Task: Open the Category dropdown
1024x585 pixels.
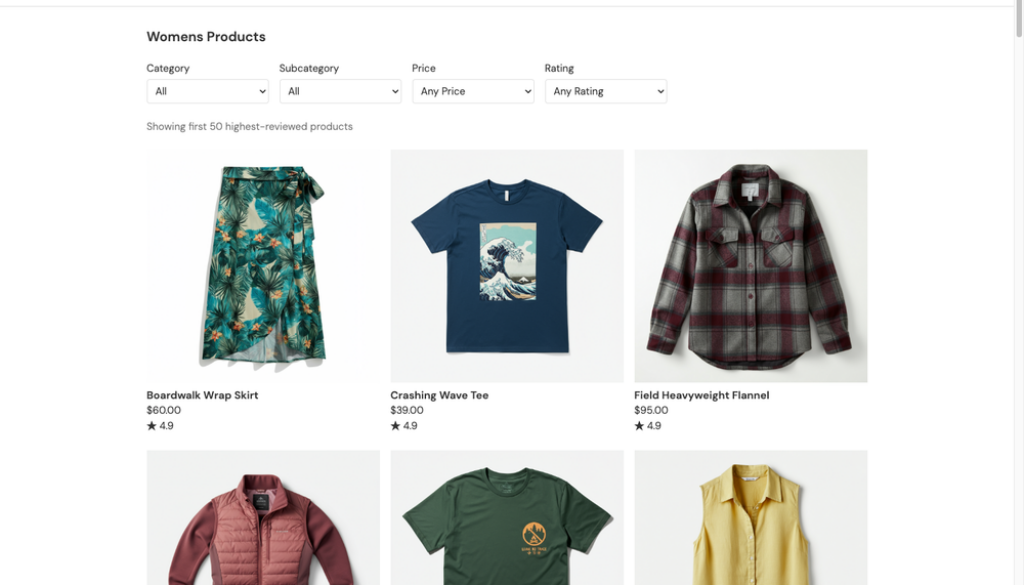Action: pos(207,91)
